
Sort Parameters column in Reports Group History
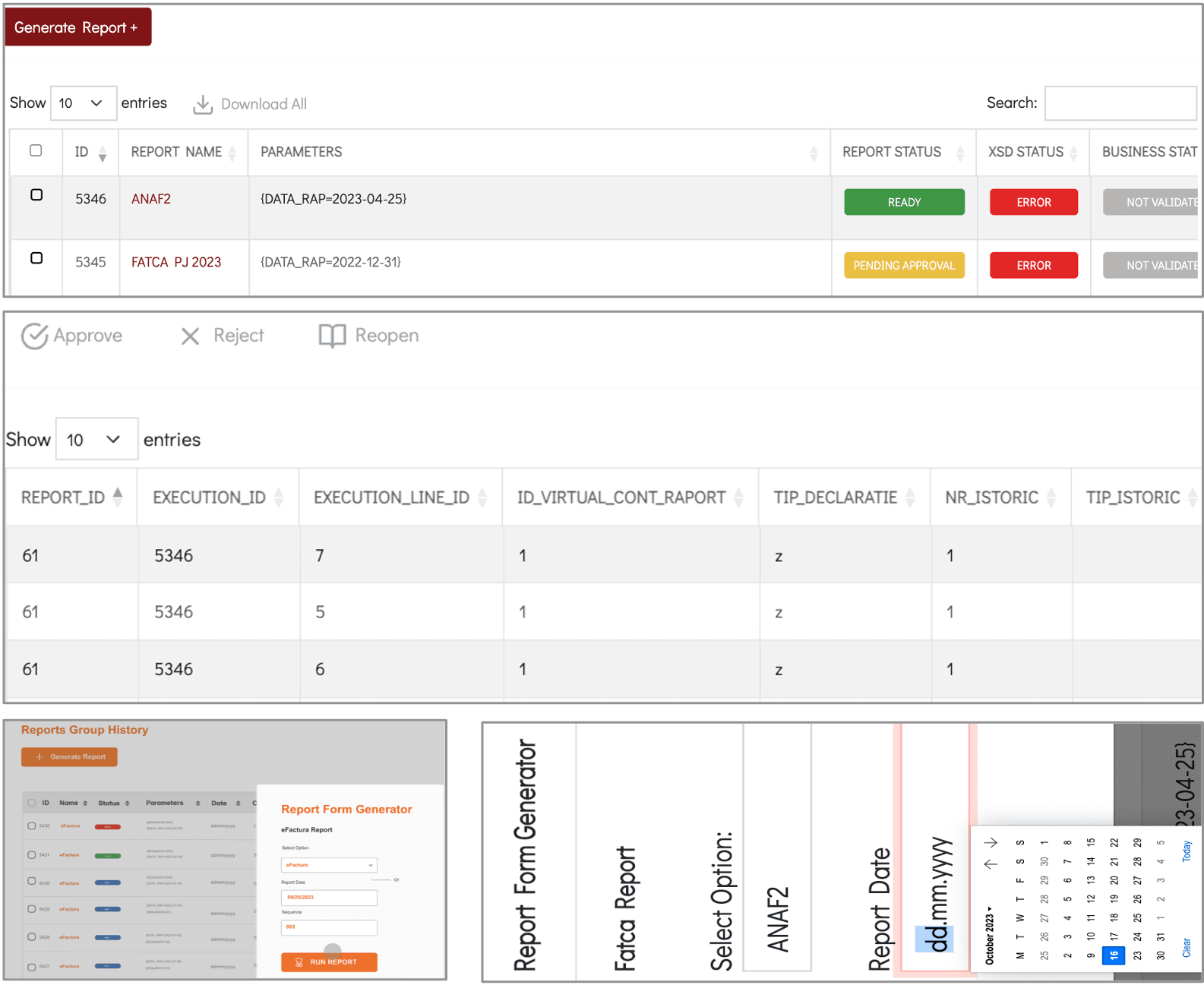click(x=198, y=803)
